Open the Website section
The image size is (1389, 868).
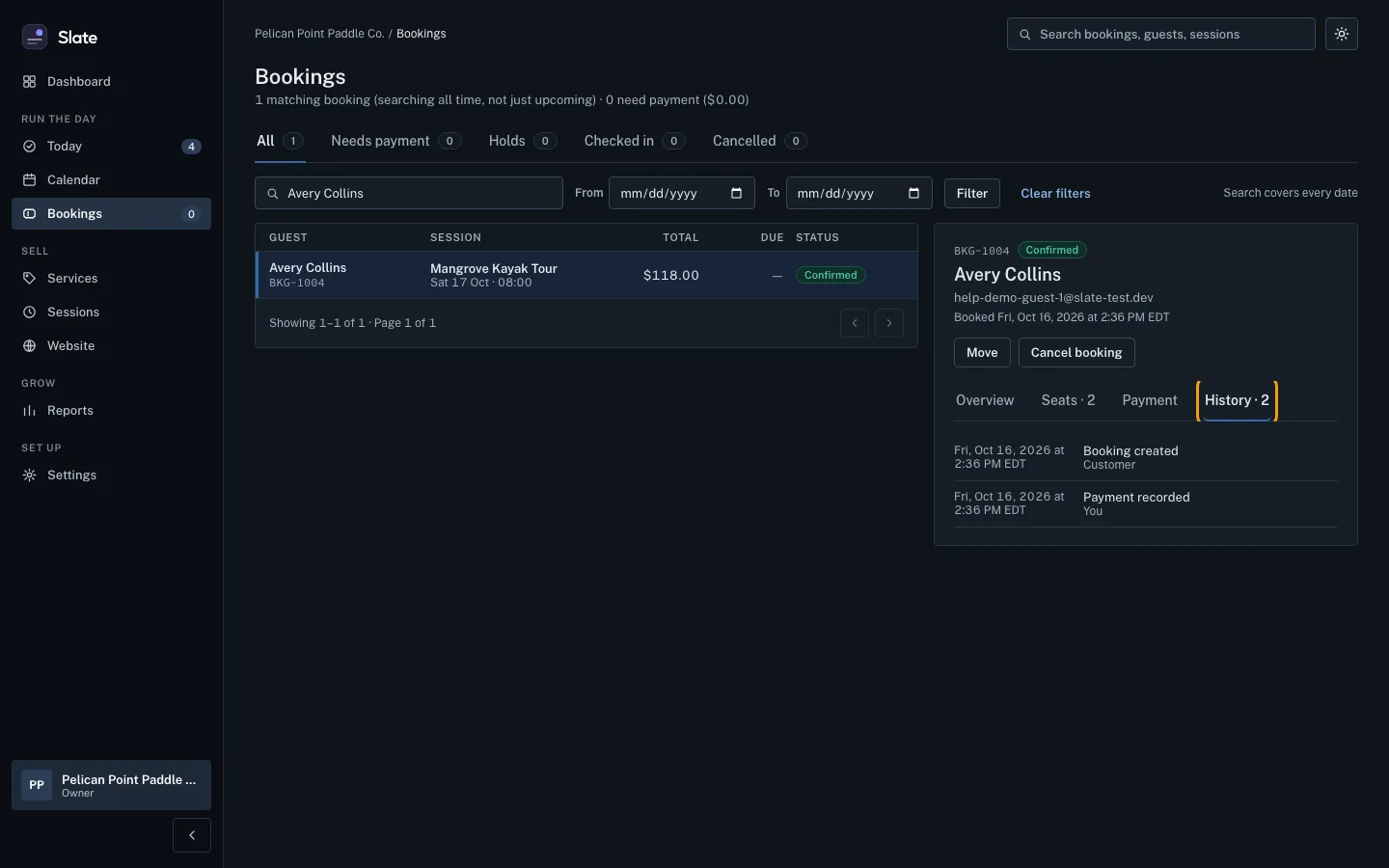pyautogui.click(x=111, y=346)
